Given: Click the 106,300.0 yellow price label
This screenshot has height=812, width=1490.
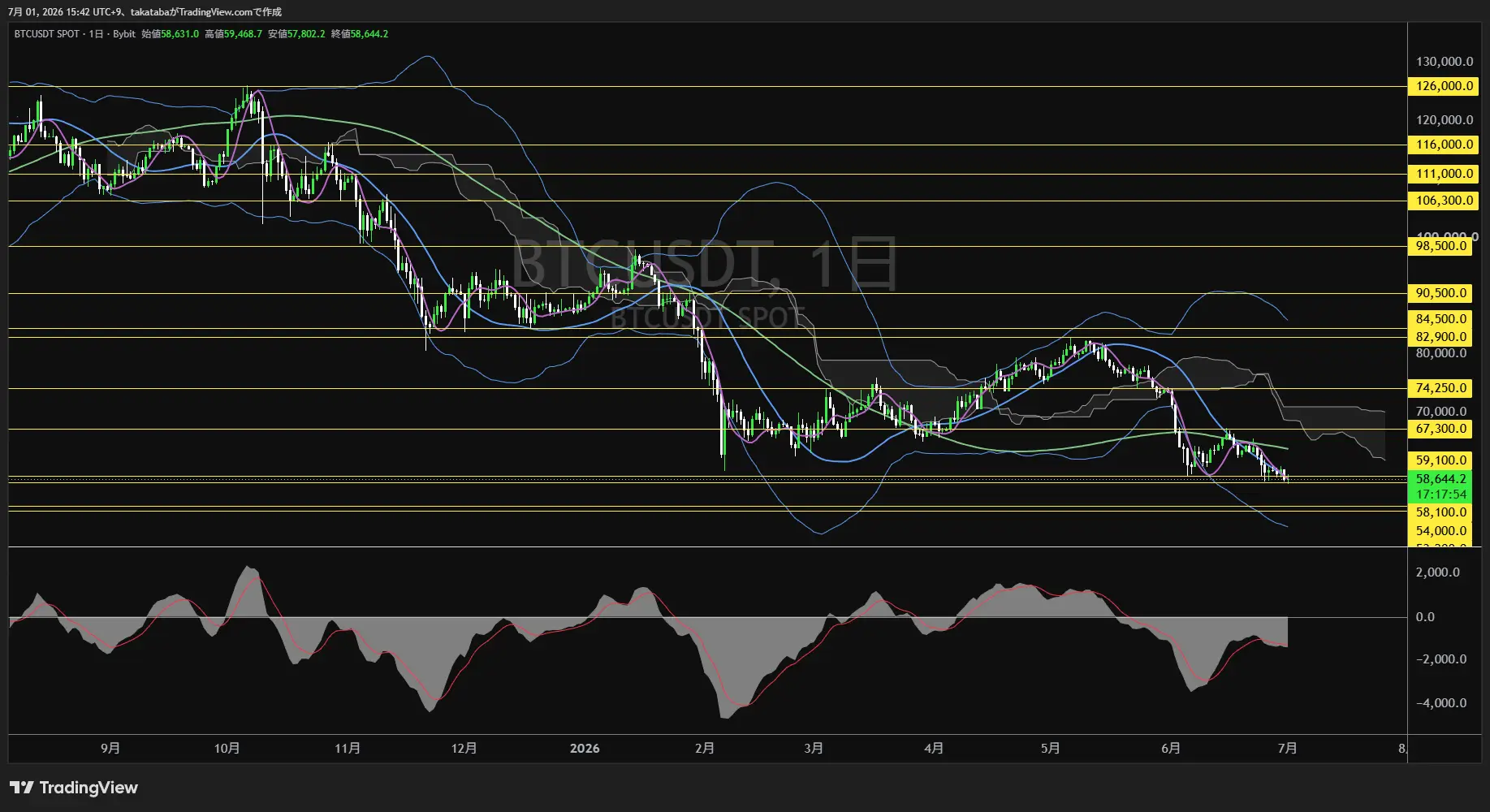Looking at the screenshot, I should click(x=1444, y=201).
